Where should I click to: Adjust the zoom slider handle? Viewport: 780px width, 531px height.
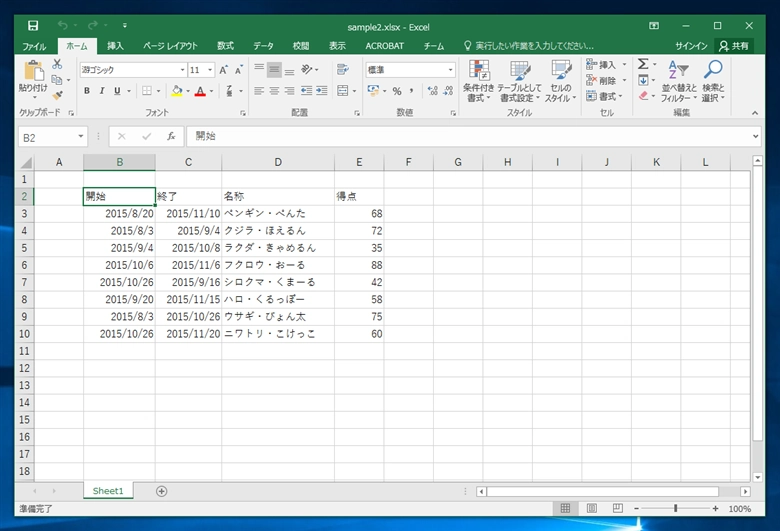coord(676,508)
